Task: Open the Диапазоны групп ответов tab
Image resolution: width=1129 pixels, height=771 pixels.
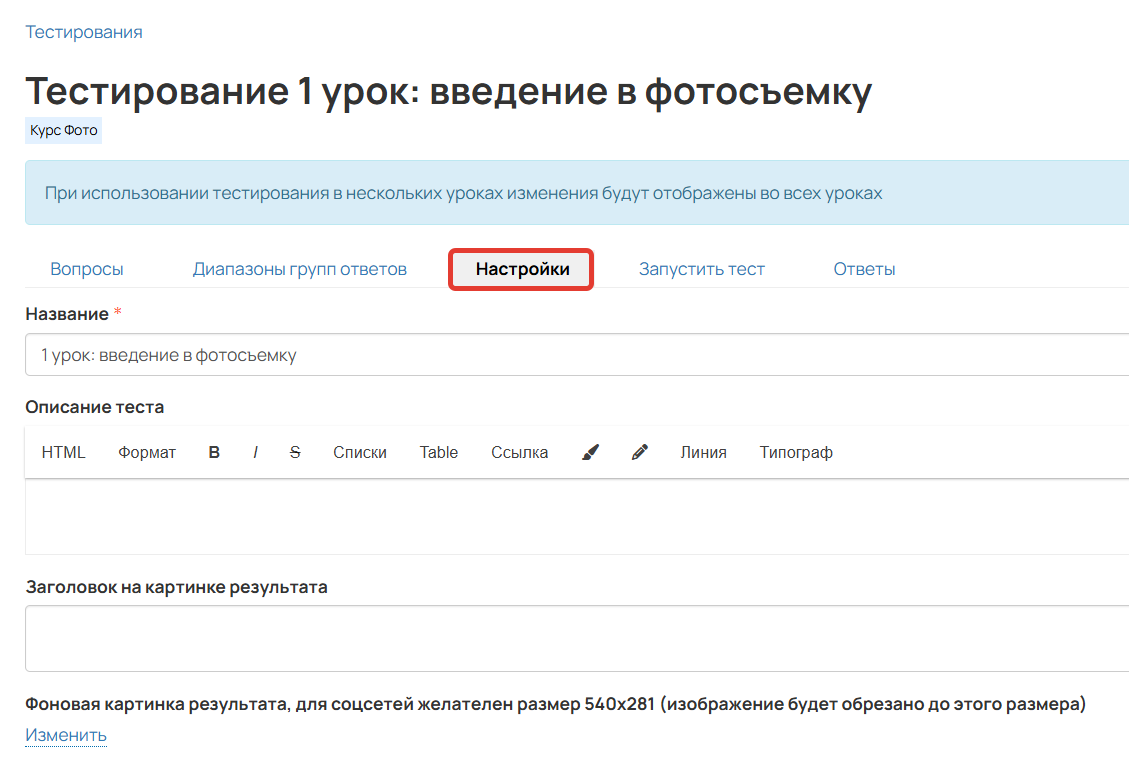Action: coord(298,268)
